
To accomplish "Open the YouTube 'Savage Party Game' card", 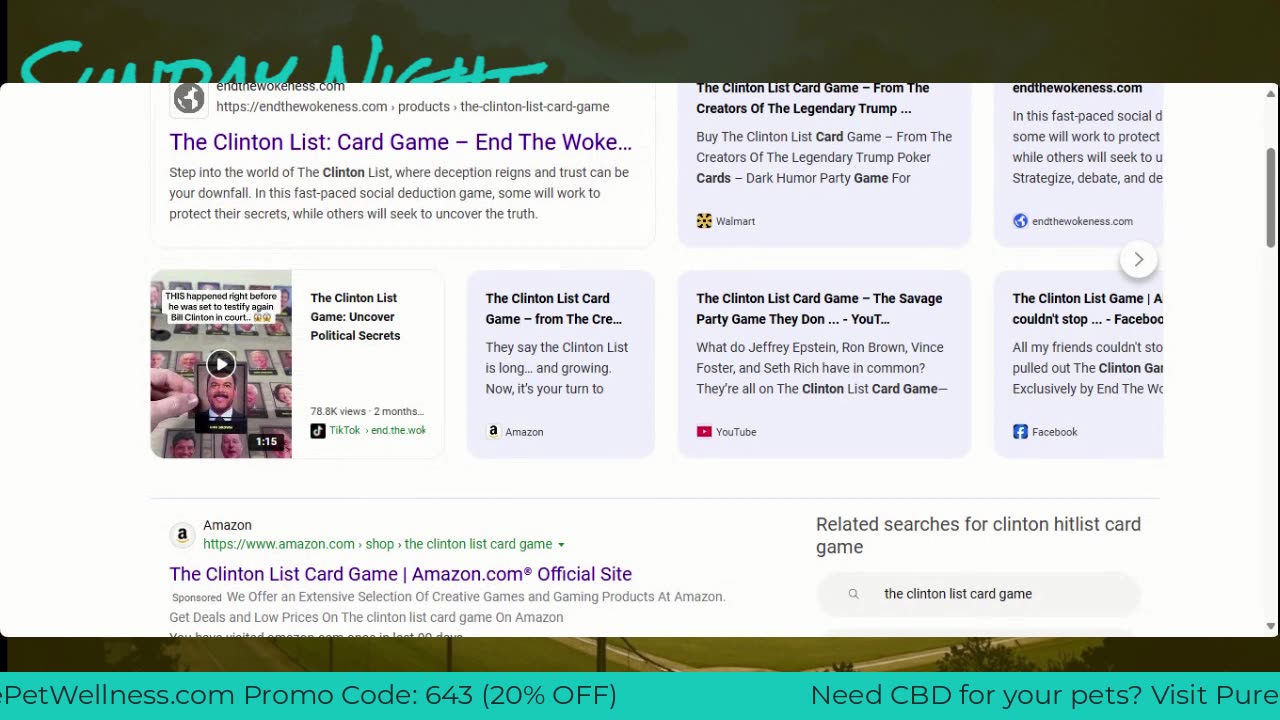I will [x=824, y=364].
